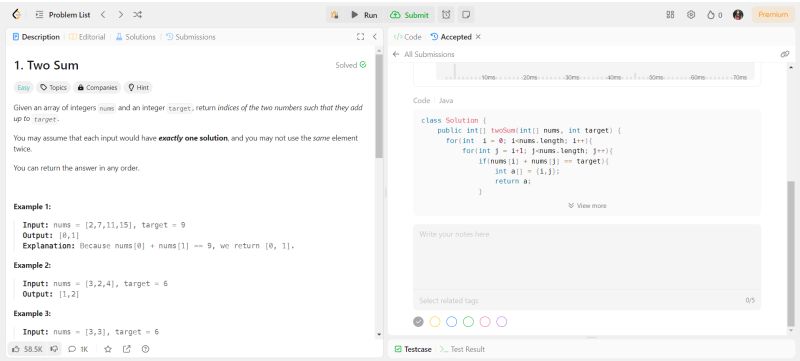Open the notes sticky icon in toolbar
The width and height of the screenshot is (800, 361).
tap(466, 15)
